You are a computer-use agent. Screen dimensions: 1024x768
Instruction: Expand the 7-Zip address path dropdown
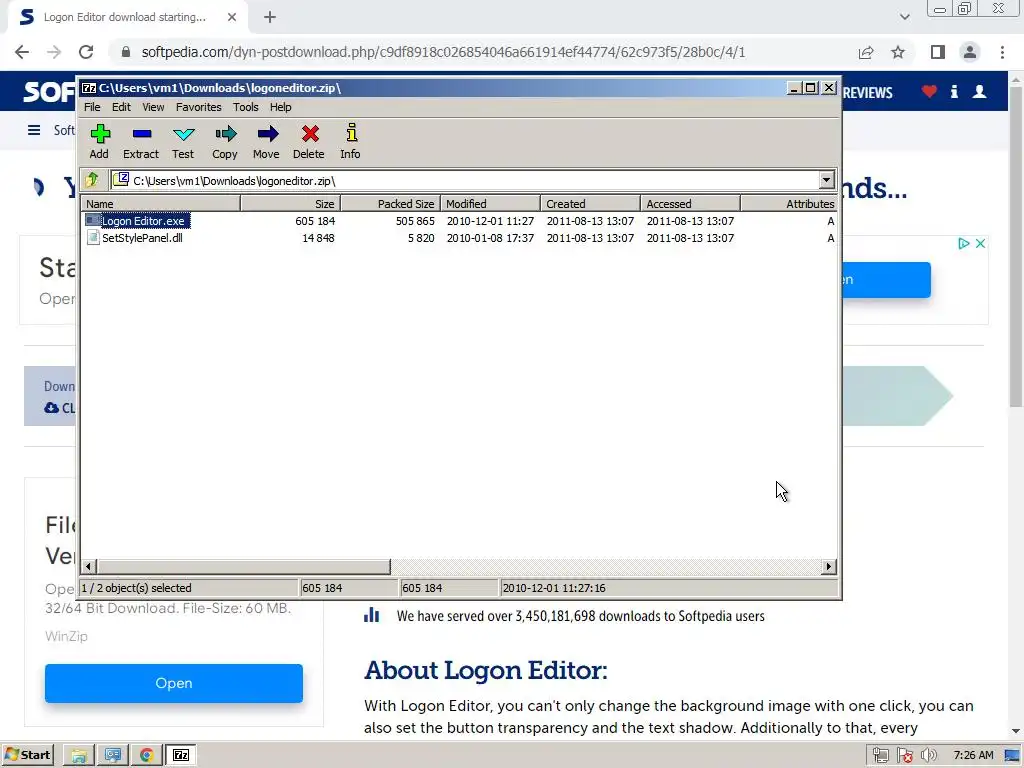[x=826, y=180]
